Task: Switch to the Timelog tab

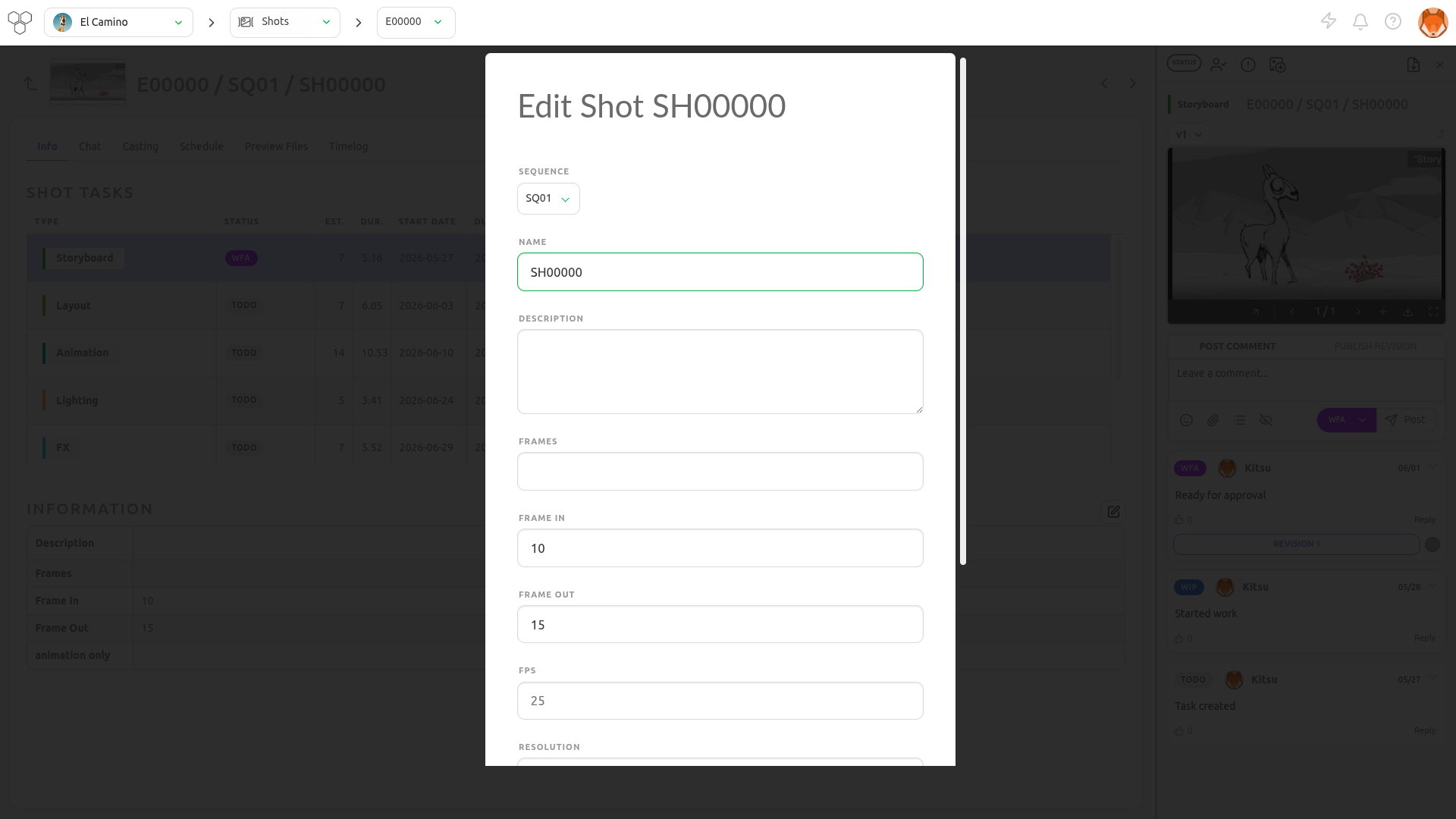Action: coord(348,146)
